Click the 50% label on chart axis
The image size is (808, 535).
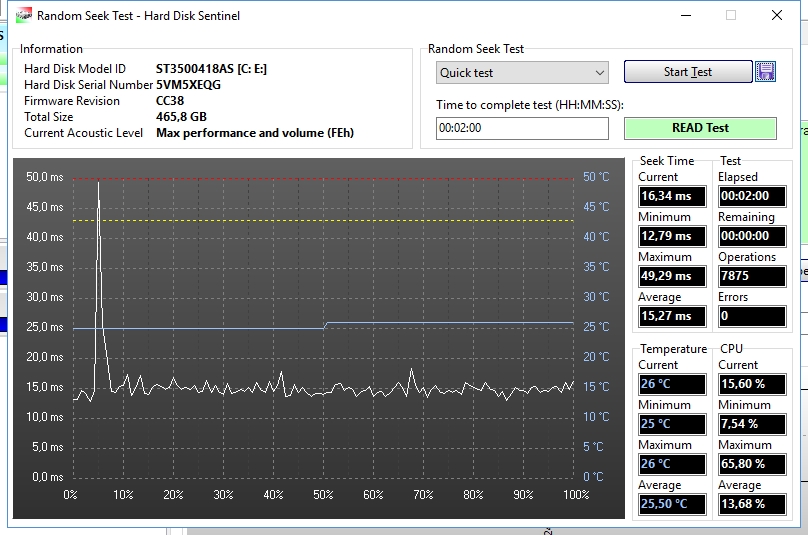click(x=323, y=495)
